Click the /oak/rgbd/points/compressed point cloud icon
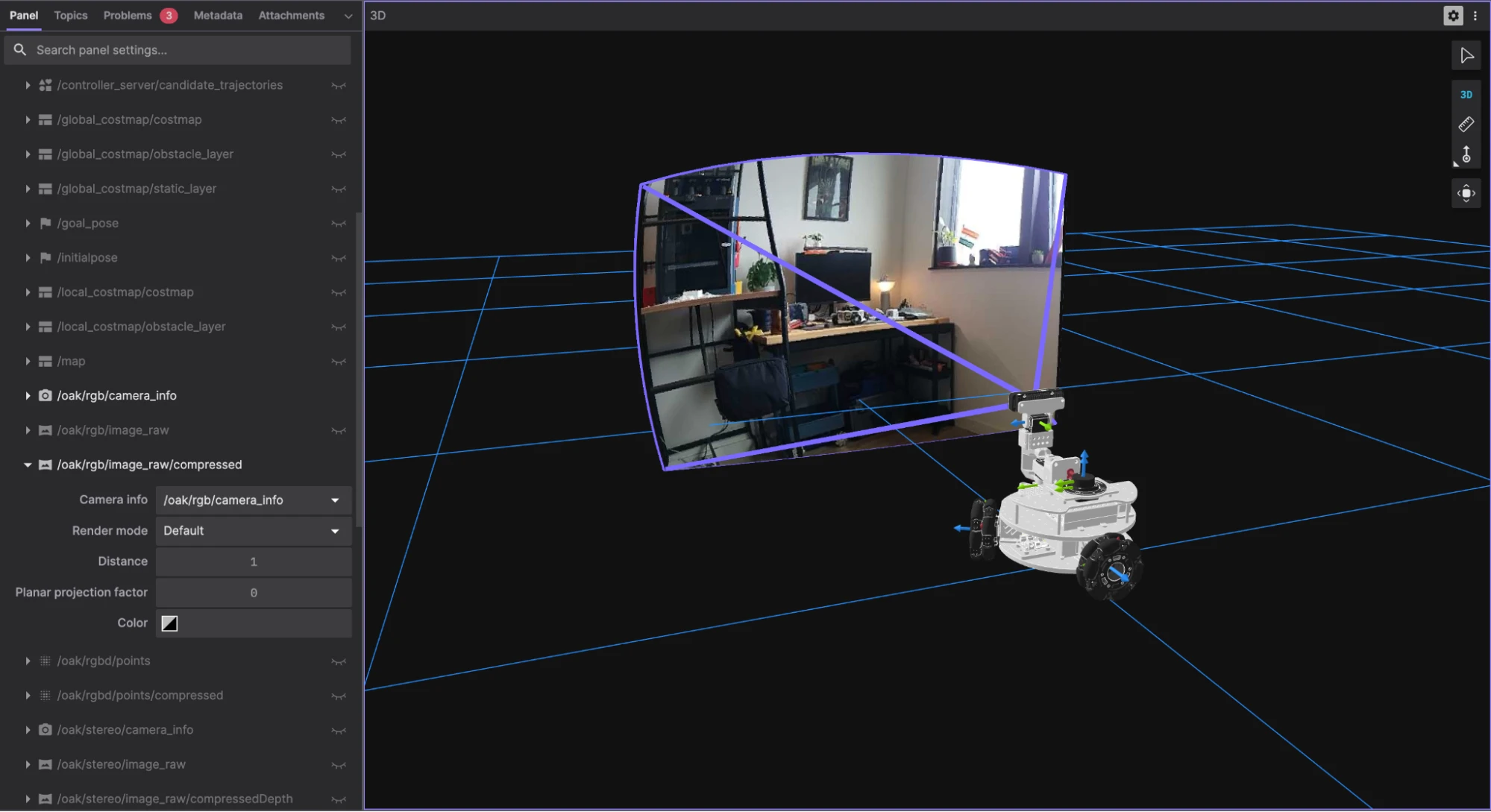This screenshot has height=812, width=1491. (x=45, y=696)
